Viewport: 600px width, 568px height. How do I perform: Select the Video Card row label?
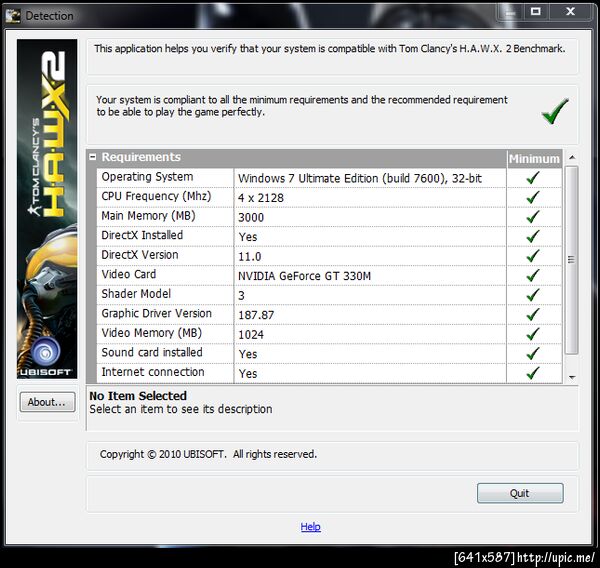click(129, 274)
